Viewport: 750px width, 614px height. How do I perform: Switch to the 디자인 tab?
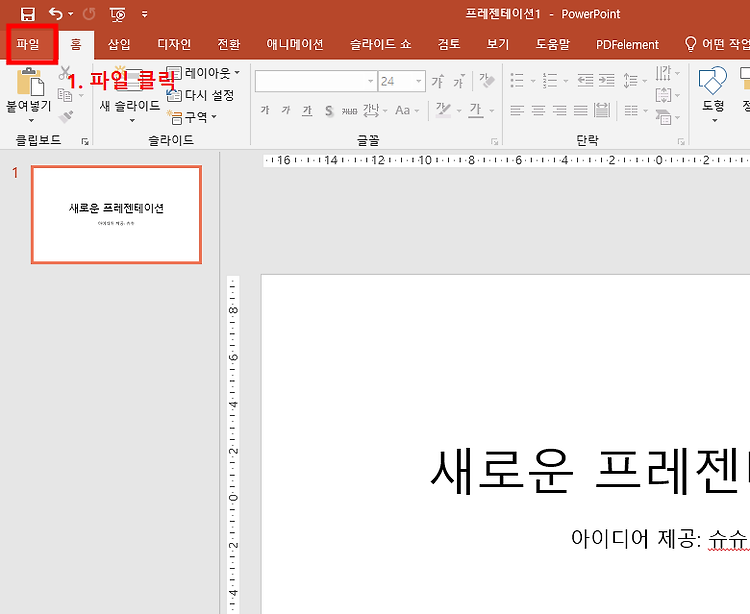174,44
